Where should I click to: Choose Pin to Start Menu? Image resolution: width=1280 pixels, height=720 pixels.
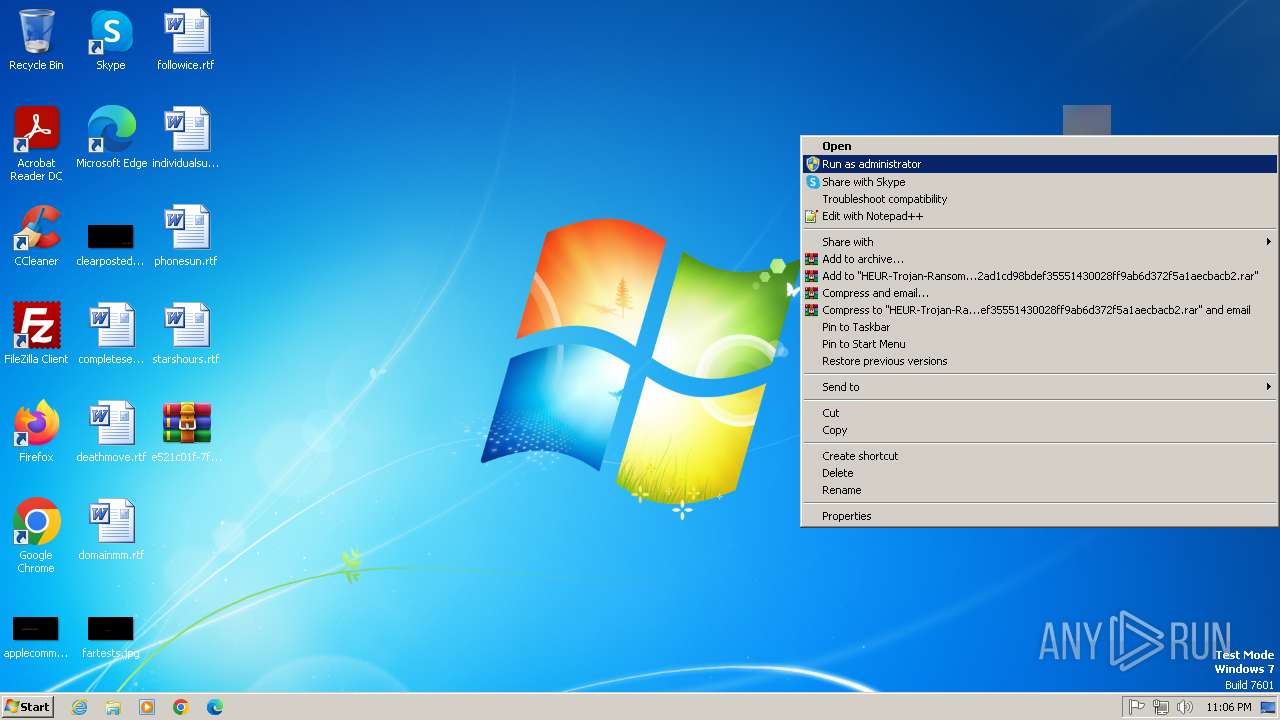(x=1040, y=344)
